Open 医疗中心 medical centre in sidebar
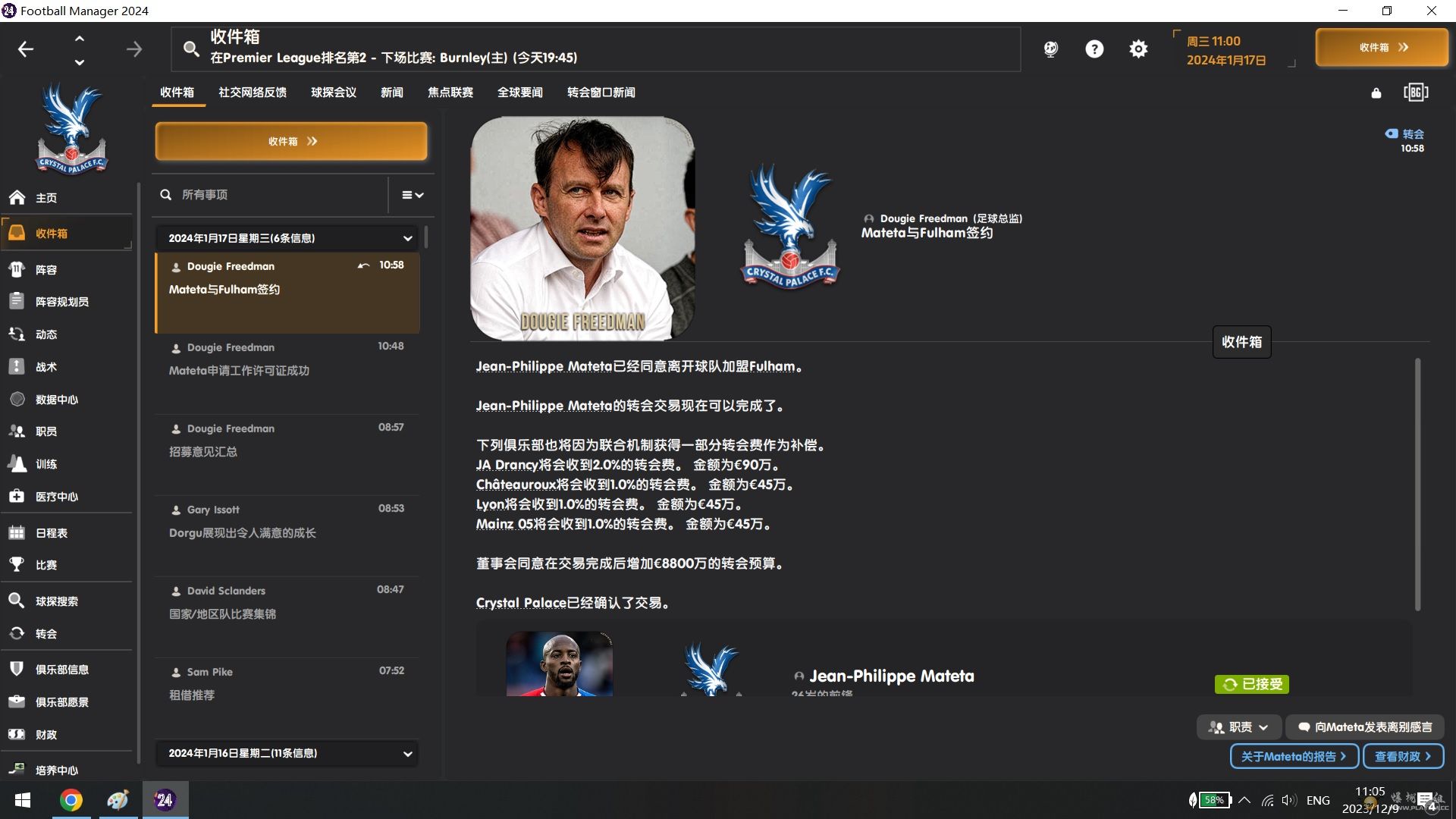 56,497
